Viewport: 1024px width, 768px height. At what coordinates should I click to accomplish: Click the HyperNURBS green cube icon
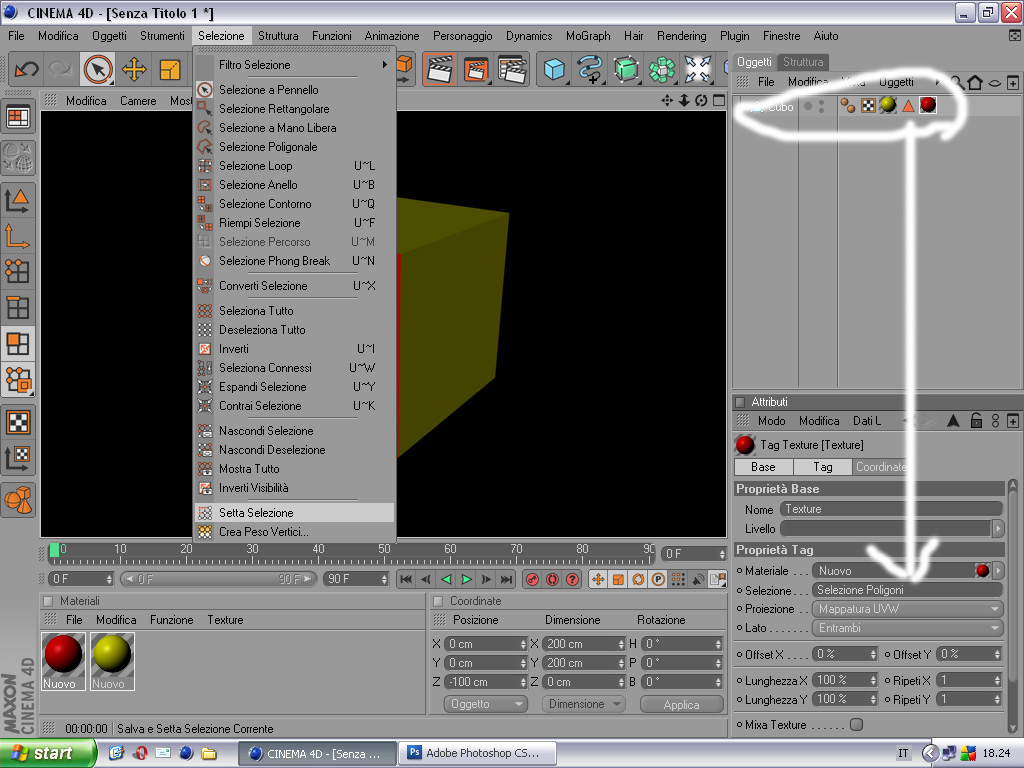tap(626, 69)
